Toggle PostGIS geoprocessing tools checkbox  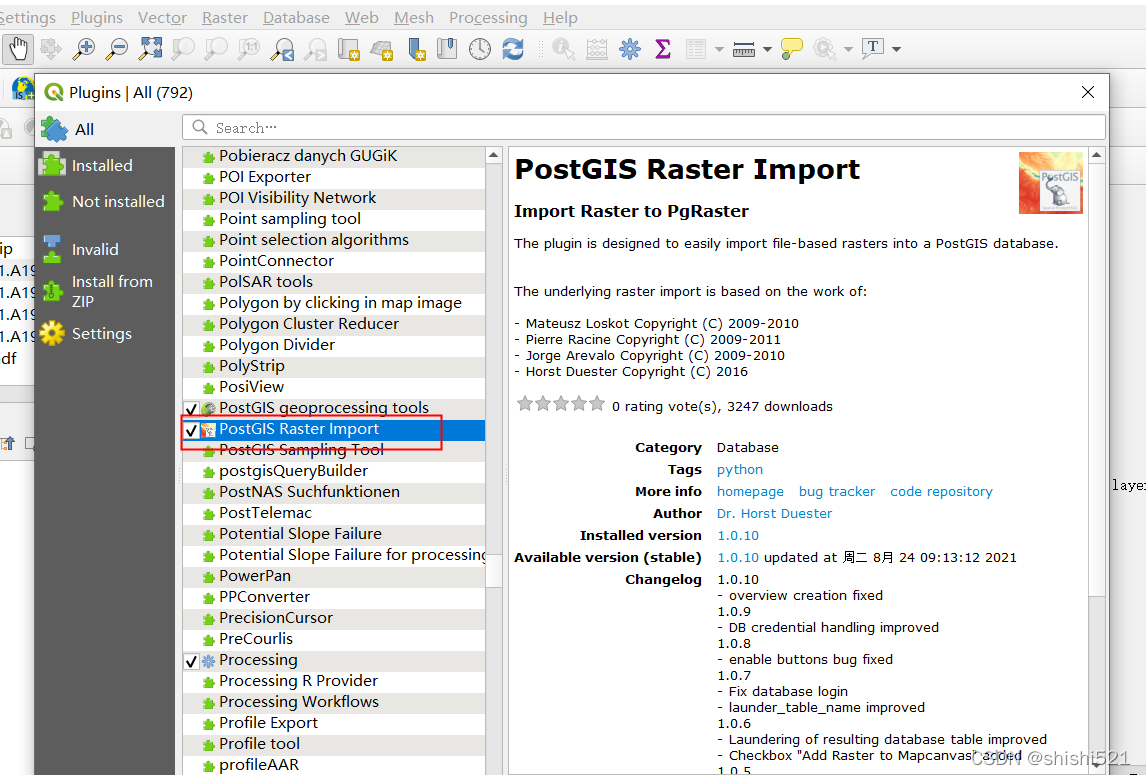[191, 409]
